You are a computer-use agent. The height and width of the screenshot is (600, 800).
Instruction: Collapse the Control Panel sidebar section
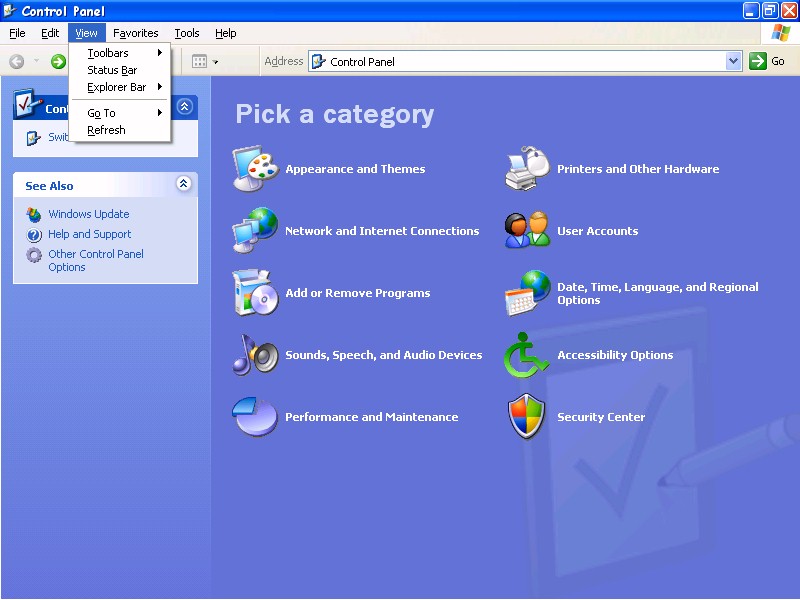(x=185, y=106)
